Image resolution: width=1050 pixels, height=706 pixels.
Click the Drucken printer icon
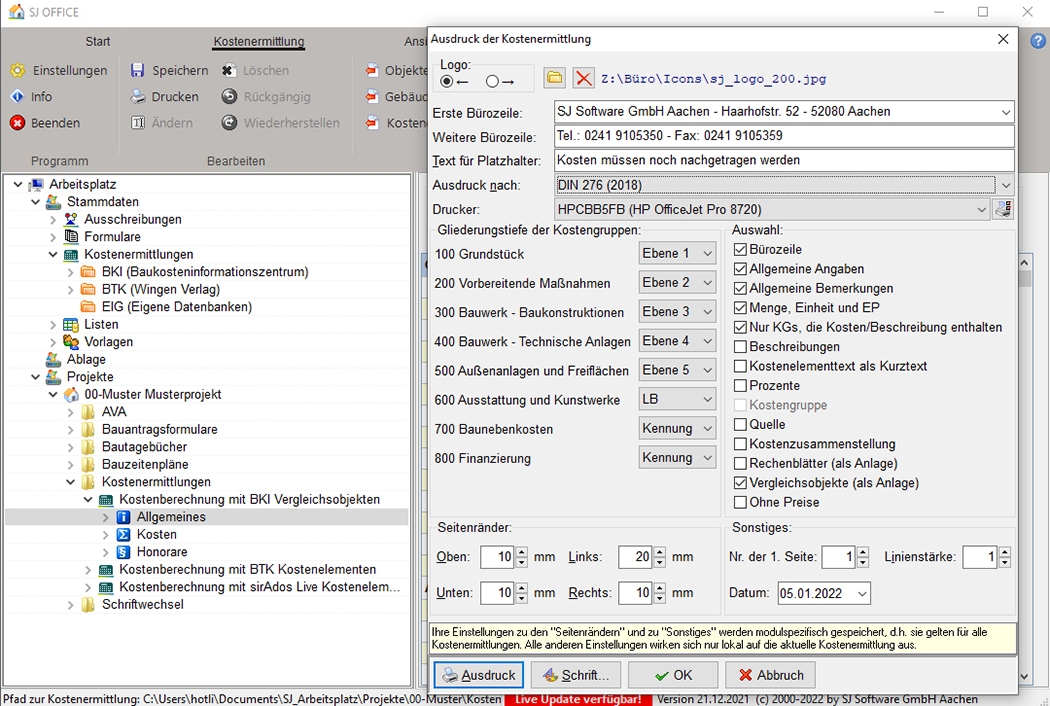137,96
